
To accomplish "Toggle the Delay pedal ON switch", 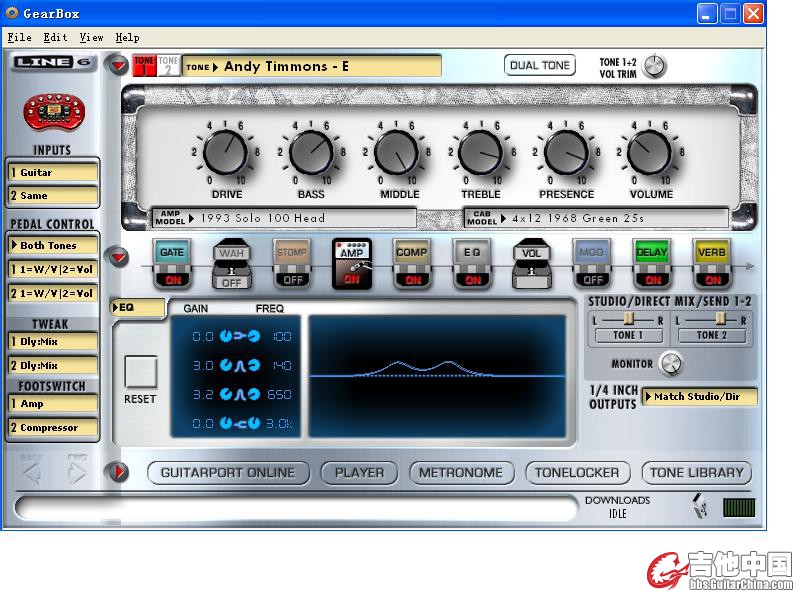I will coord(653,280).
